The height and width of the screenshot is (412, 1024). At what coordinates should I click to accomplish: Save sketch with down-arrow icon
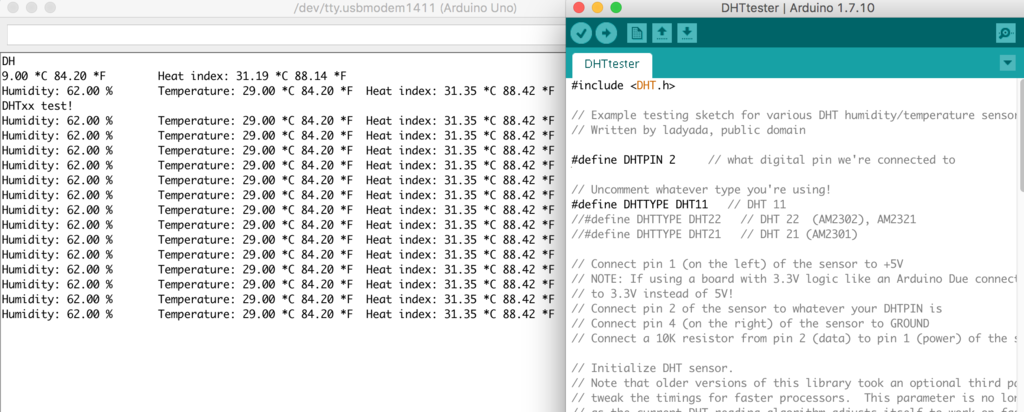[x=686, y=33]
